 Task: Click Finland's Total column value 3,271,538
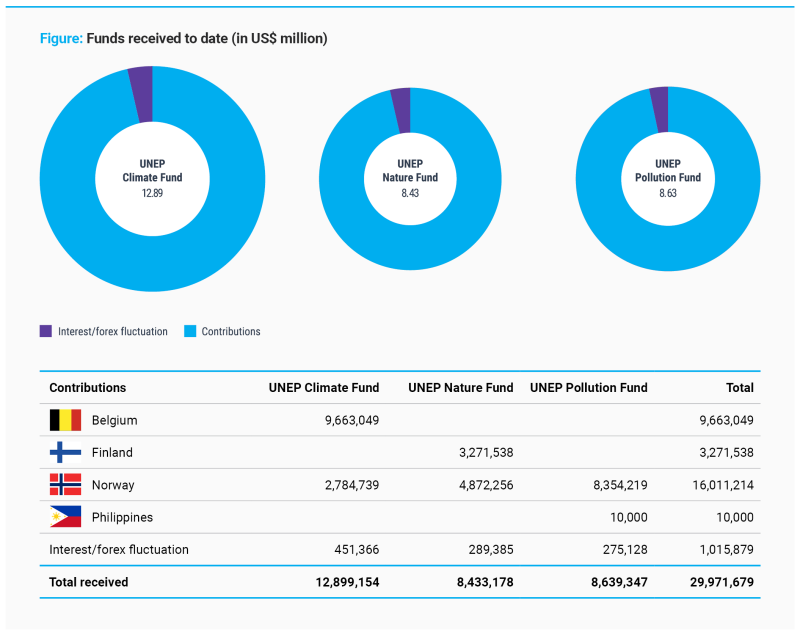click(727, 452)
